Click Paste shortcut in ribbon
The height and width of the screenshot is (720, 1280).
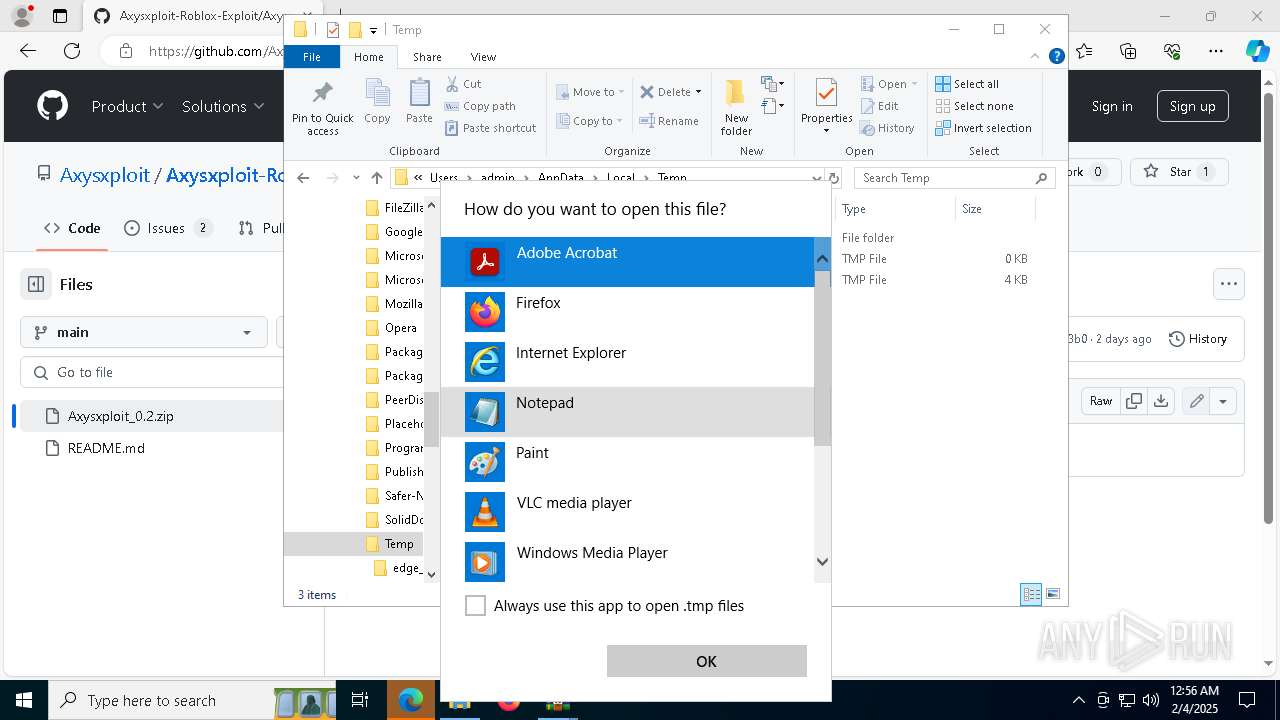click(490, 128)
